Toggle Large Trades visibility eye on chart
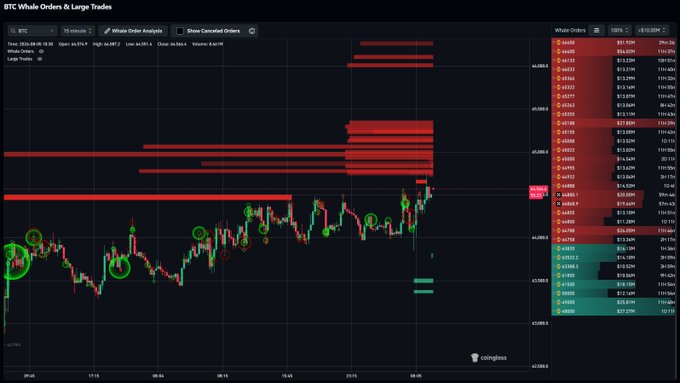Screen dimensions: 680x383 (40, 59)
